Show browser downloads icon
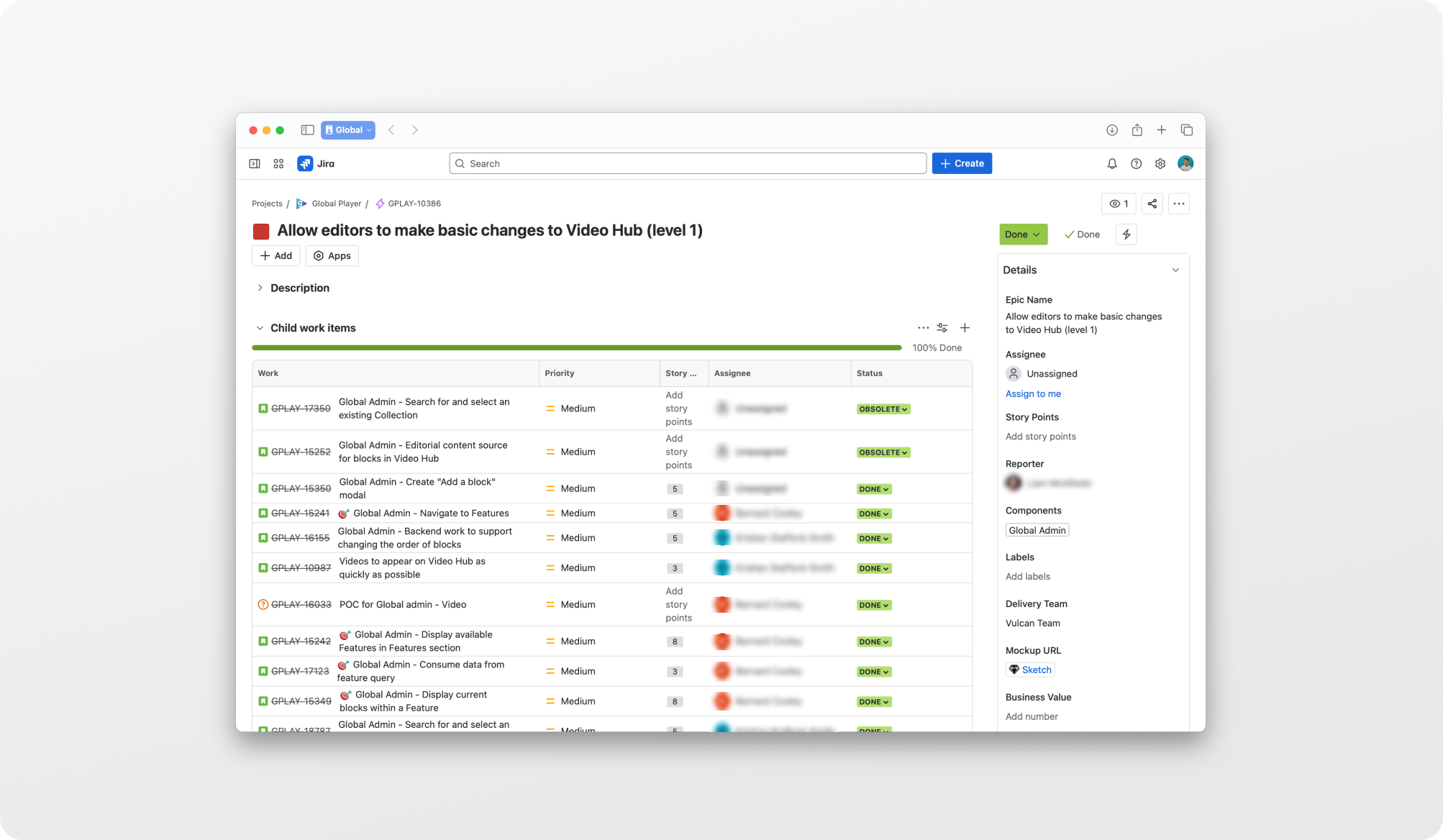This screenshot has height=840, width=1443. click(1112, 130)
